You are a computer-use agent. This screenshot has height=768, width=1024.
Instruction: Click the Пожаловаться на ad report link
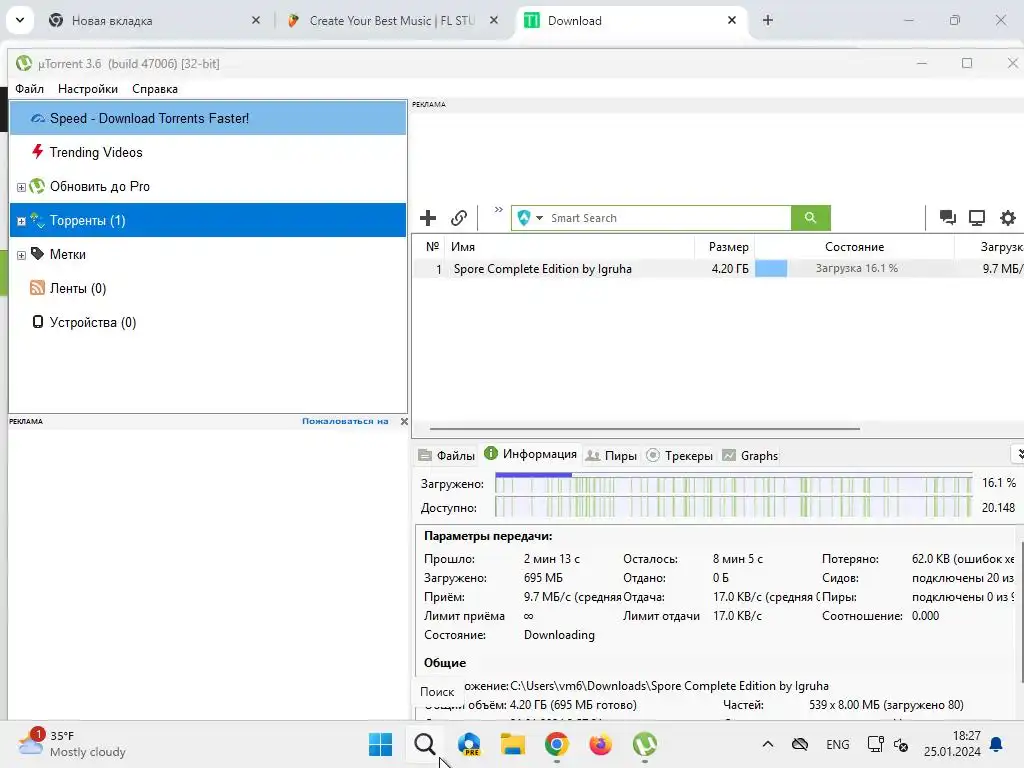pos(345,421)
